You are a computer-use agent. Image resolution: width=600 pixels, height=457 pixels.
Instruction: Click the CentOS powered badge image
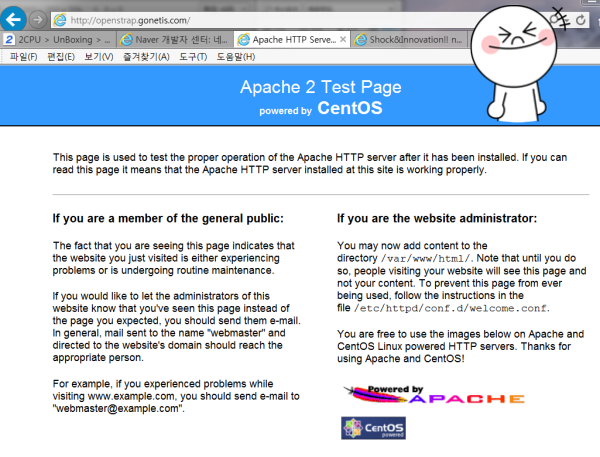373,428
